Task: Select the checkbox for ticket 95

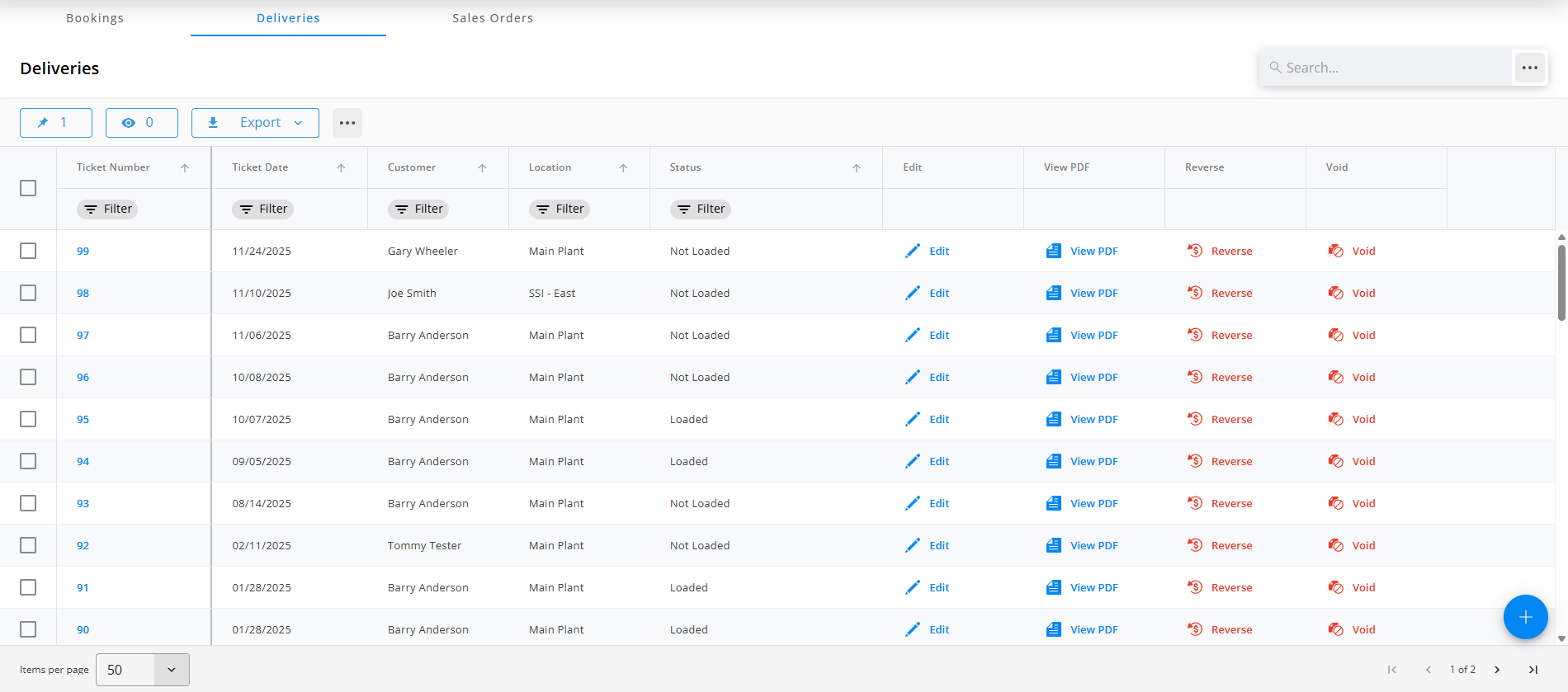Action: (x=28, y=419)
